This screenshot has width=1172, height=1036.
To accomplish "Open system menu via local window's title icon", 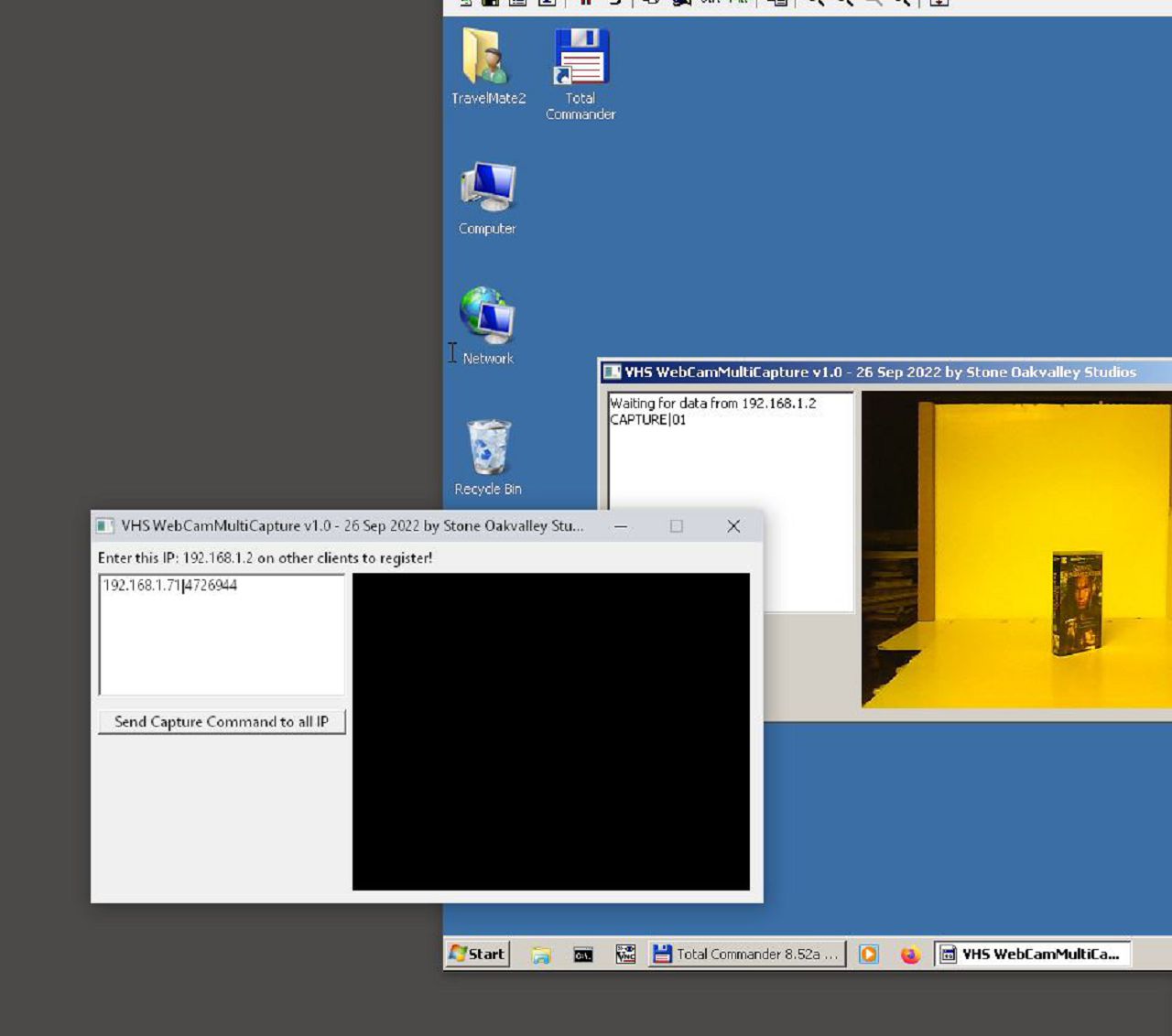I will click(105, 526).
